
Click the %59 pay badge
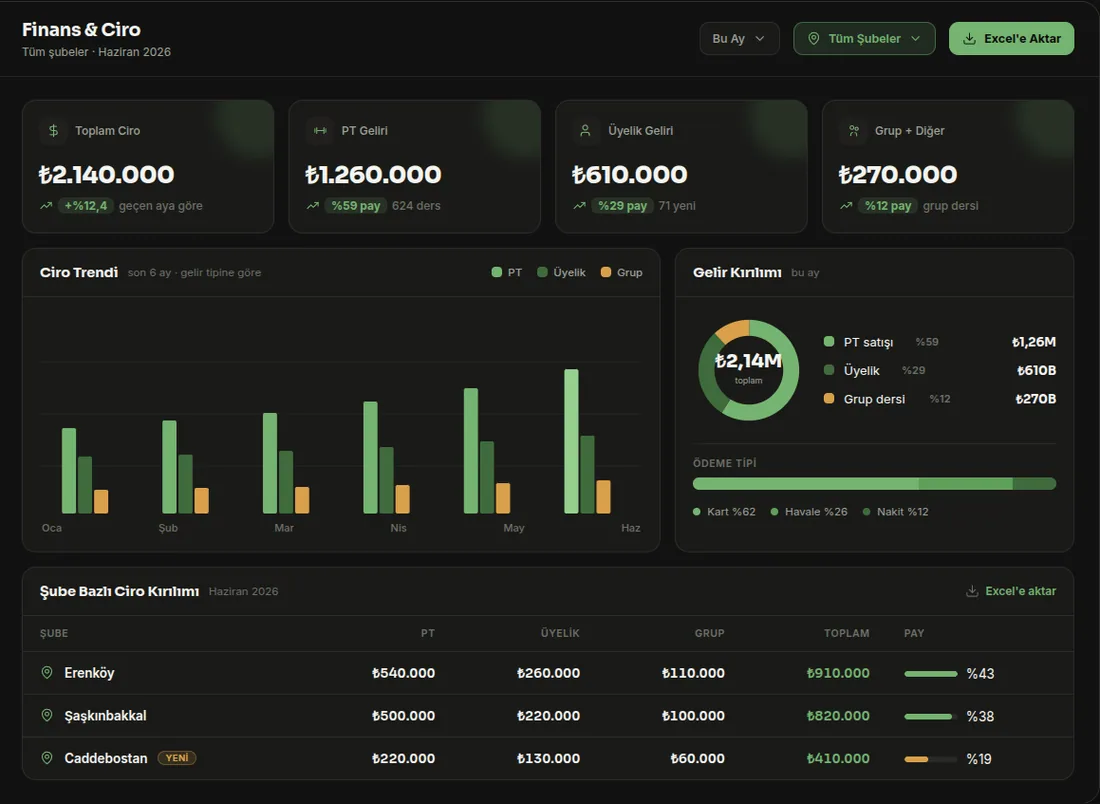(x=356, y=206)
